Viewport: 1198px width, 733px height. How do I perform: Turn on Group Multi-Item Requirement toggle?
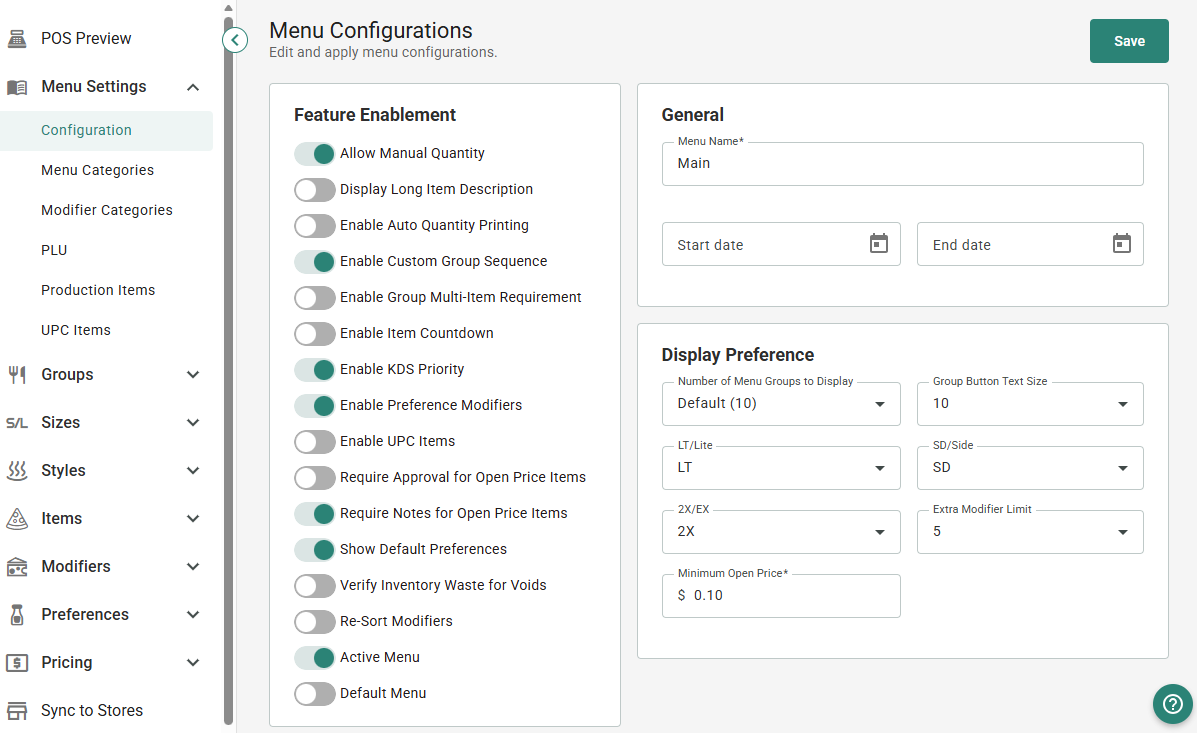pos(315,297)
